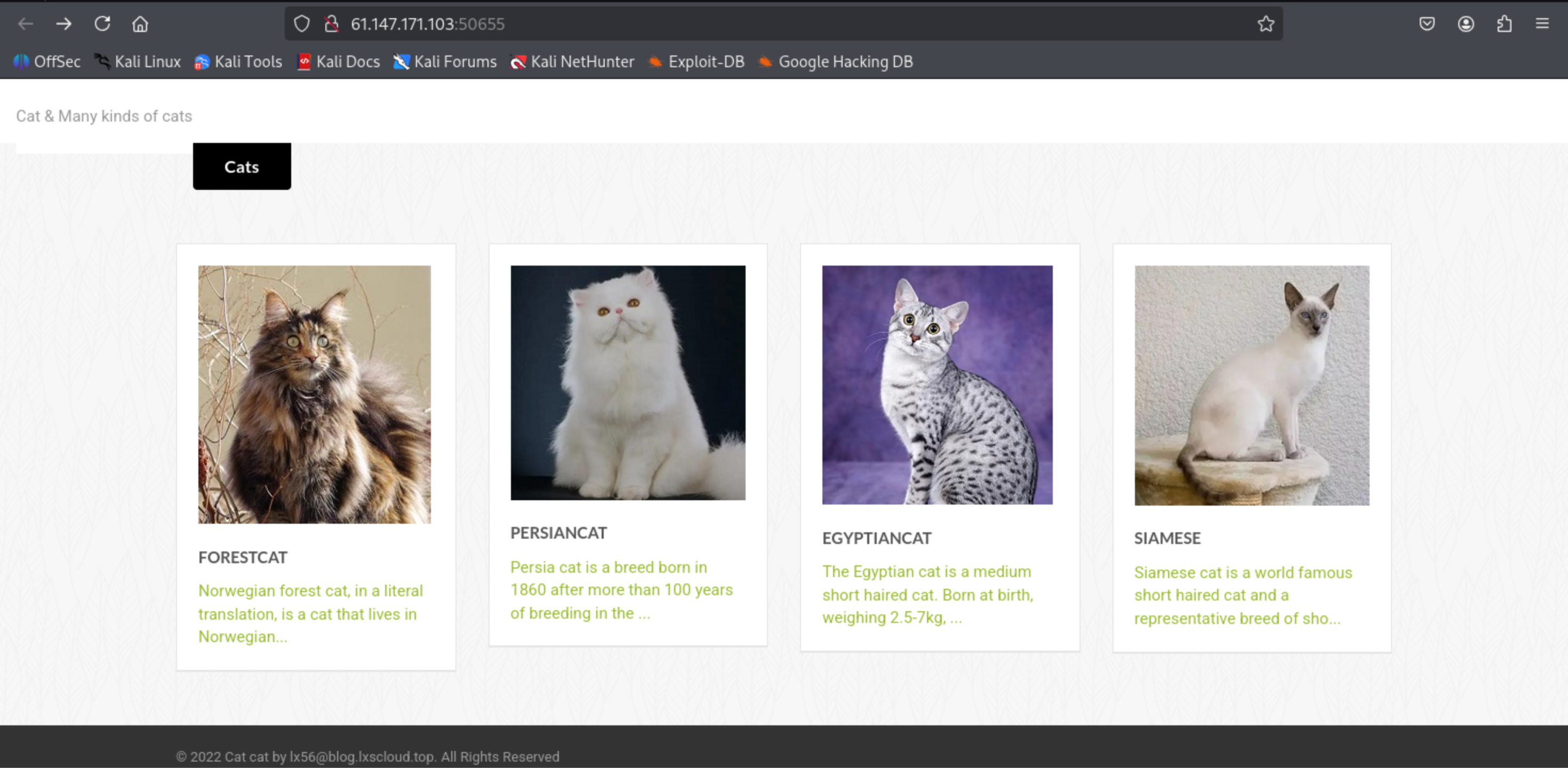Open the Firefox hamburger menu
This screenshot has height=768, width=1568.
(x=1542, y=24)
